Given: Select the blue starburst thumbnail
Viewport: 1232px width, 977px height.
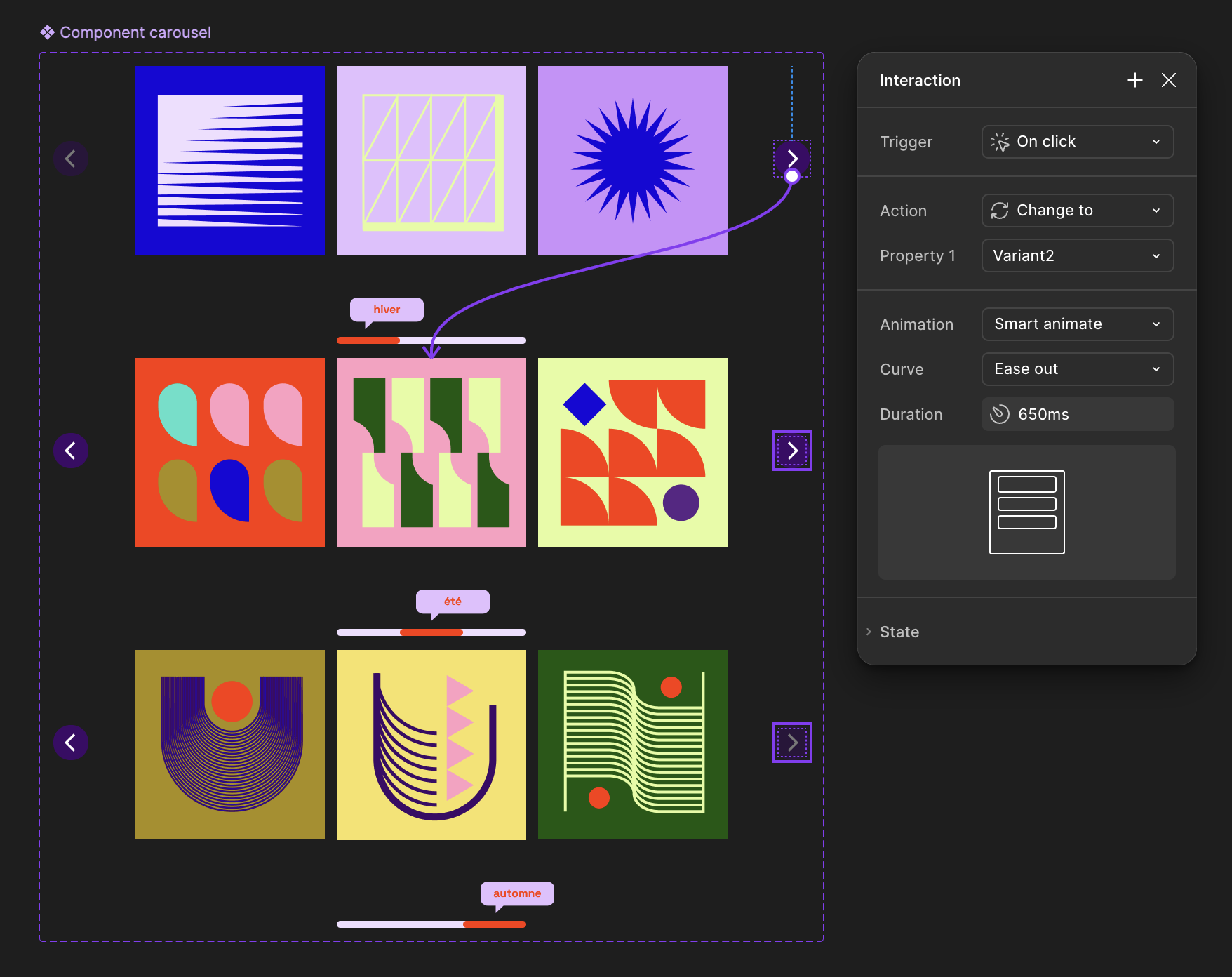Looking at the screenshot, I should pos(632,161).
